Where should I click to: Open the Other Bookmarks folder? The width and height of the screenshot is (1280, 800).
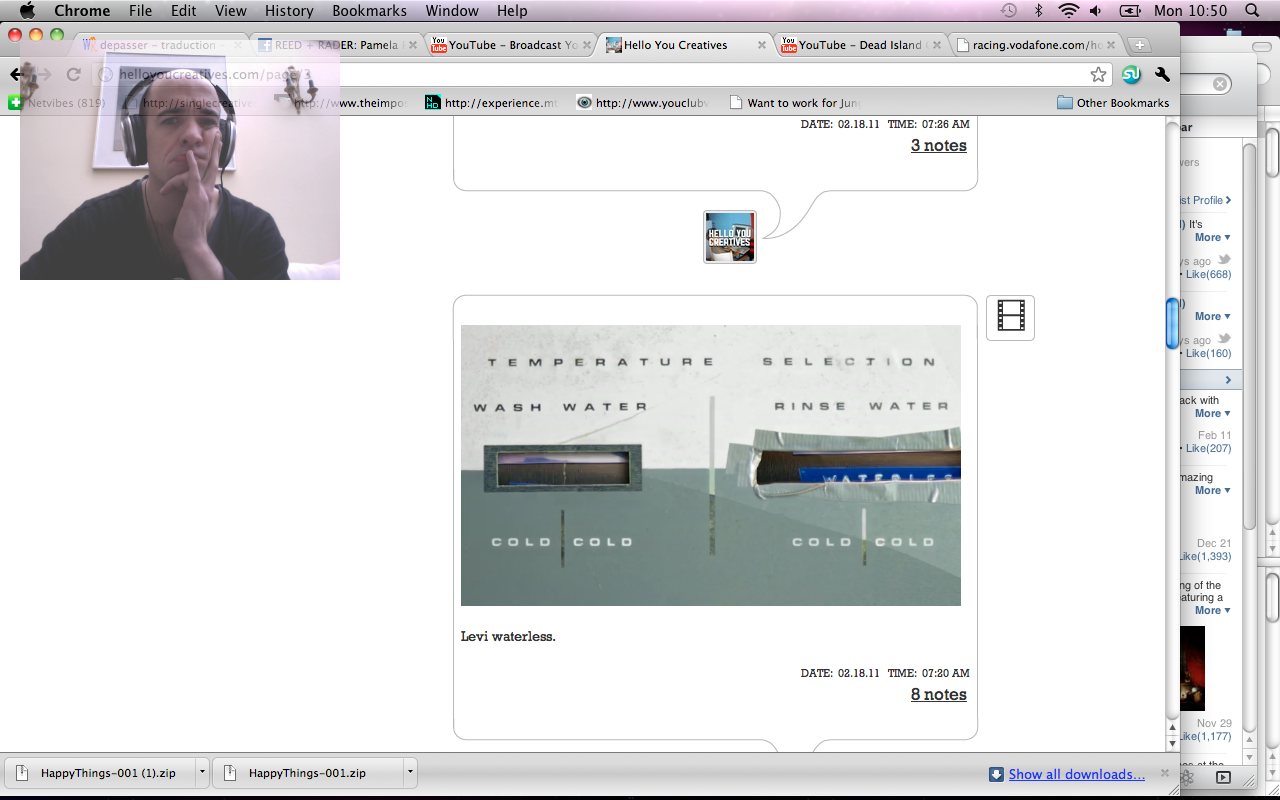coord(1113,103)
